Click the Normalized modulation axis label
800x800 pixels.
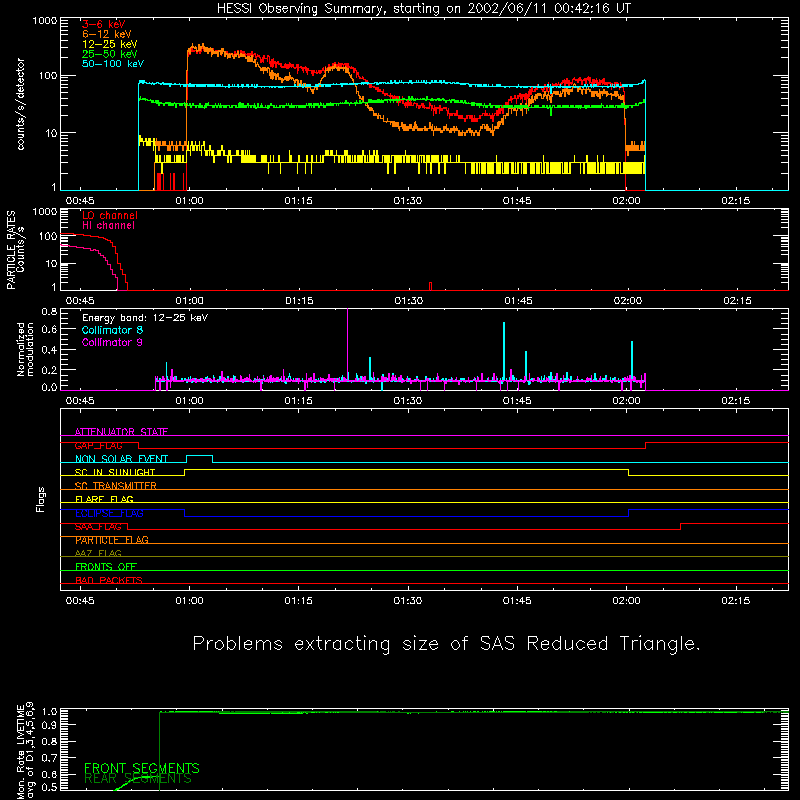(x=25, y=349)
